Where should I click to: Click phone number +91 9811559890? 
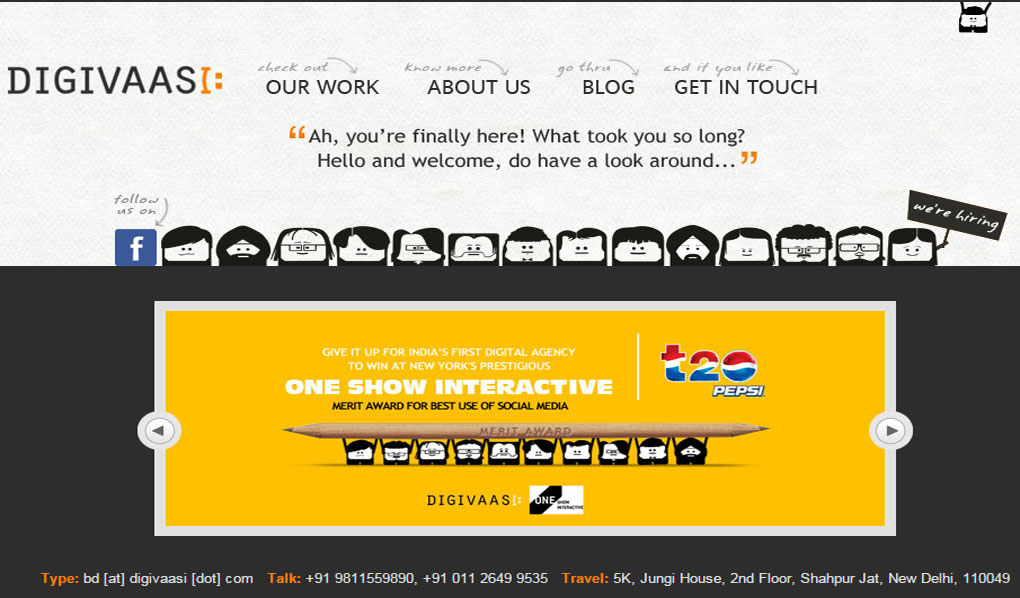pos(360,578)
